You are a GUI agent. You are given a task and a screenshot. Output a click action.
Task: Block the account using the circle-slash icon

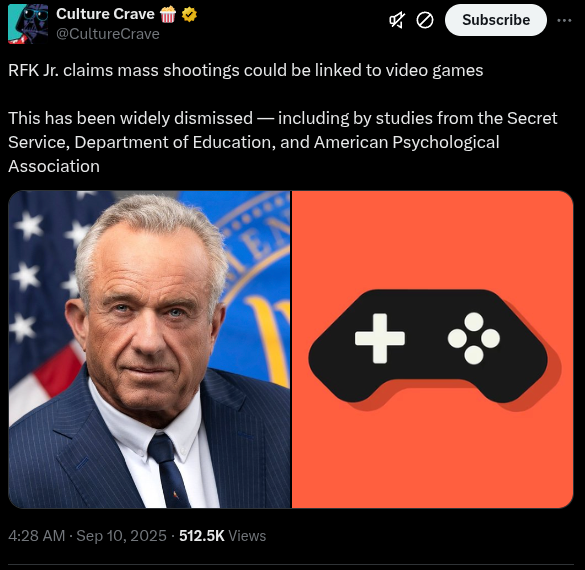(425, 20)
